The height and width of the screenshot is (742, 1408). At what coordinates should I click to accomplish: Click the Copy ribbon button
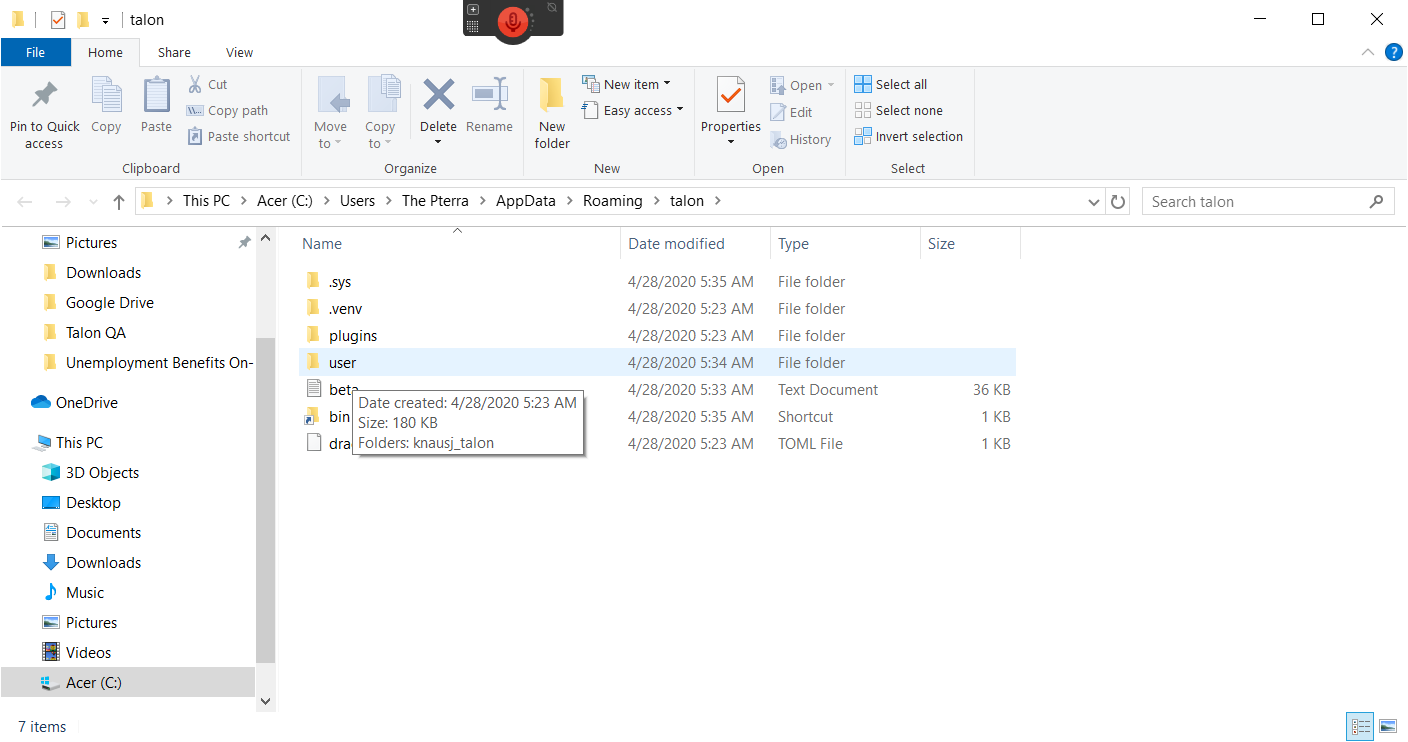pyautogui.click(x=106, y=105)
